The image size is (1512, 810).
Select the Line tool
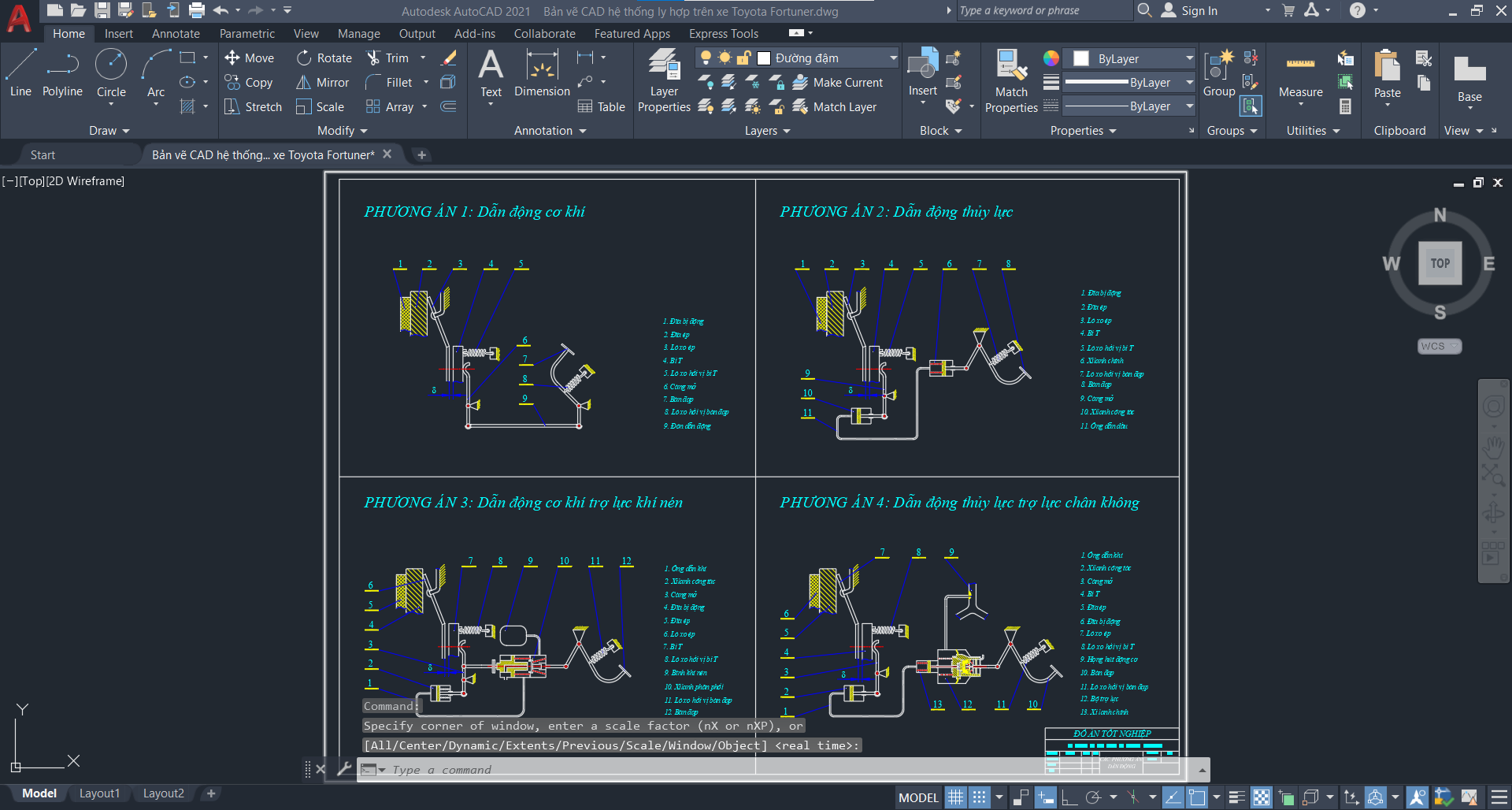(x=20, y=72)
